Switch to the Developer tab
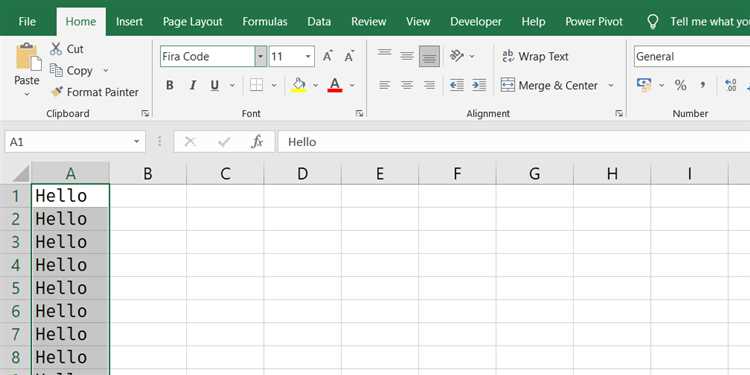The image size is (750, 375). pos(476,22)
